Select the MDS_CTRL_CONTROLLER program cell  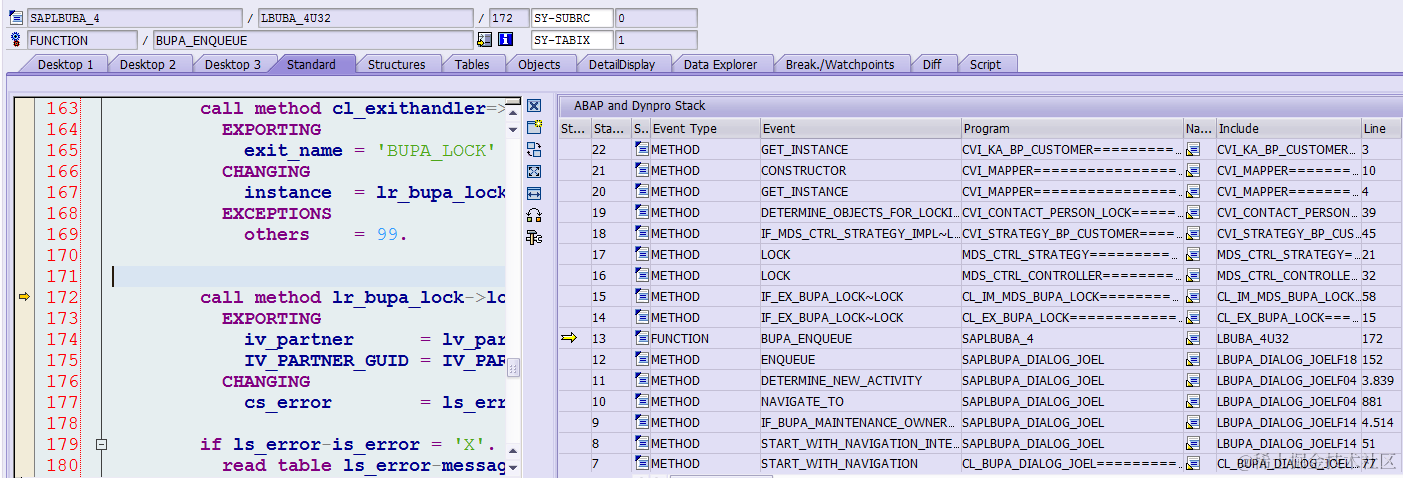1072,276
